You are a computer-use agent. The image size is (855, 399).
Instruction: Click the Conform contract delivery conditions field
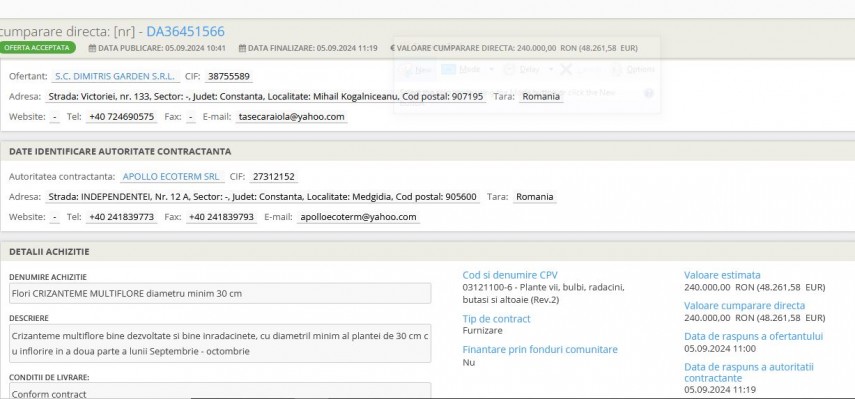220,391
